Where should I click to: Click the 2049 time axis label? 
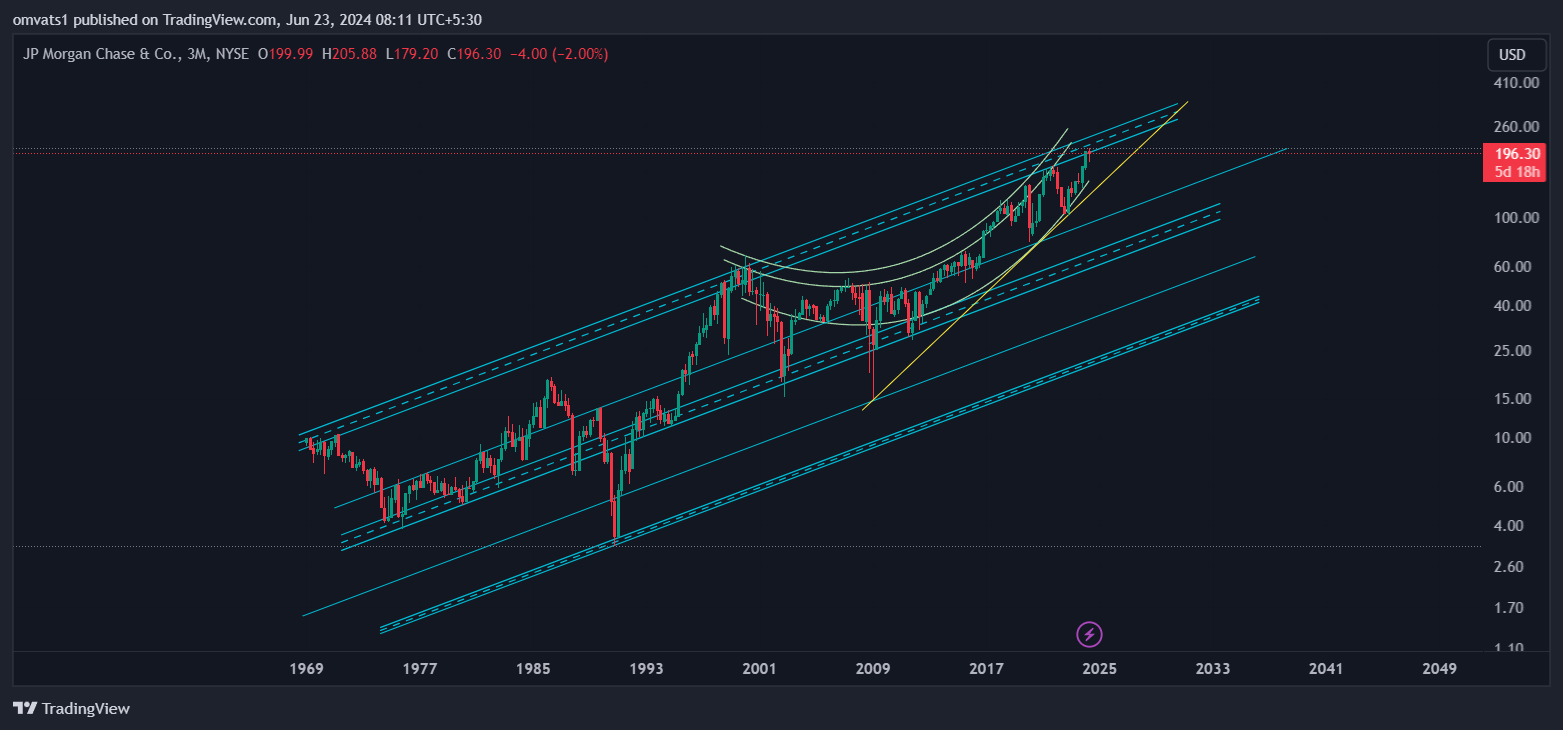pyautogui.click(x=1439, y=668)
